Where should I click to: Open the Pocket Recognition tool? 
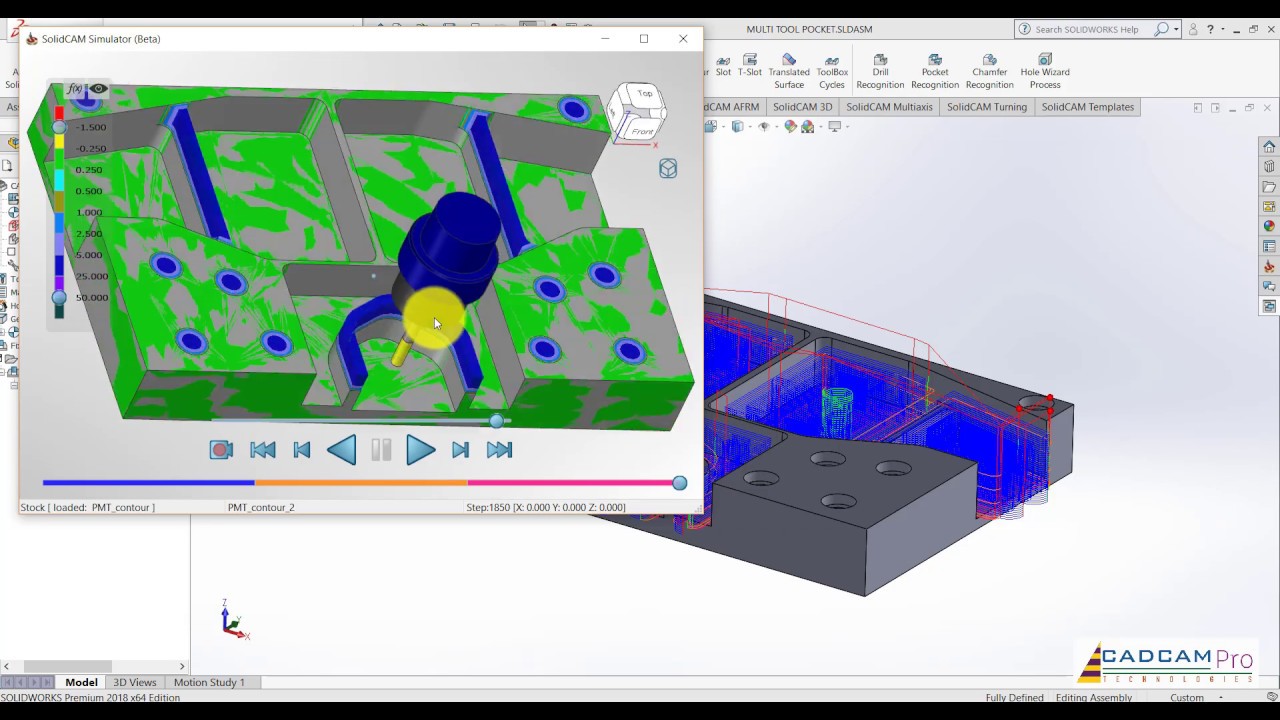click(935, 72)
